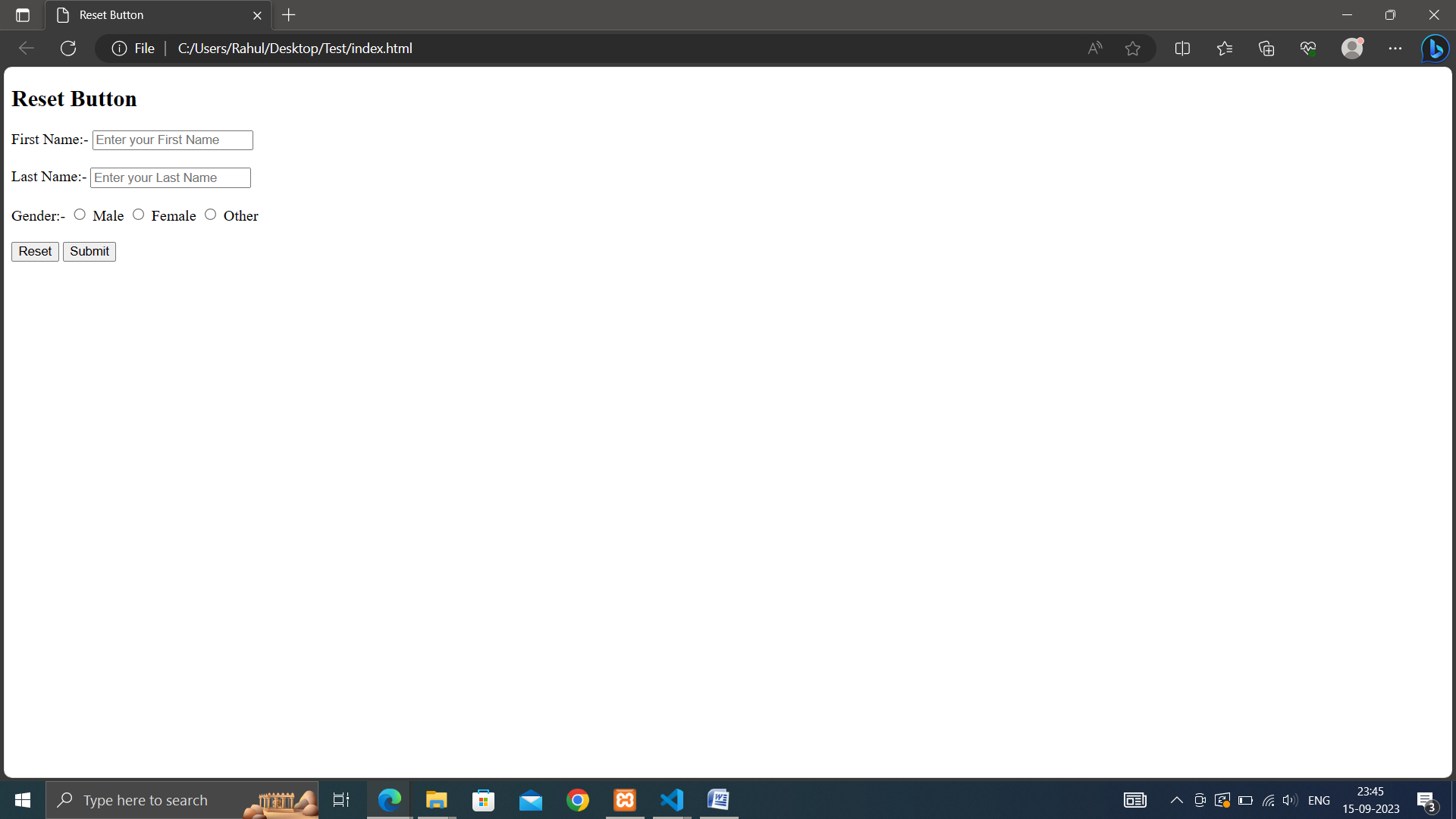Screen dimensions: 1456x819
Task: Reload the page with refresh icon
Action: 68,49
